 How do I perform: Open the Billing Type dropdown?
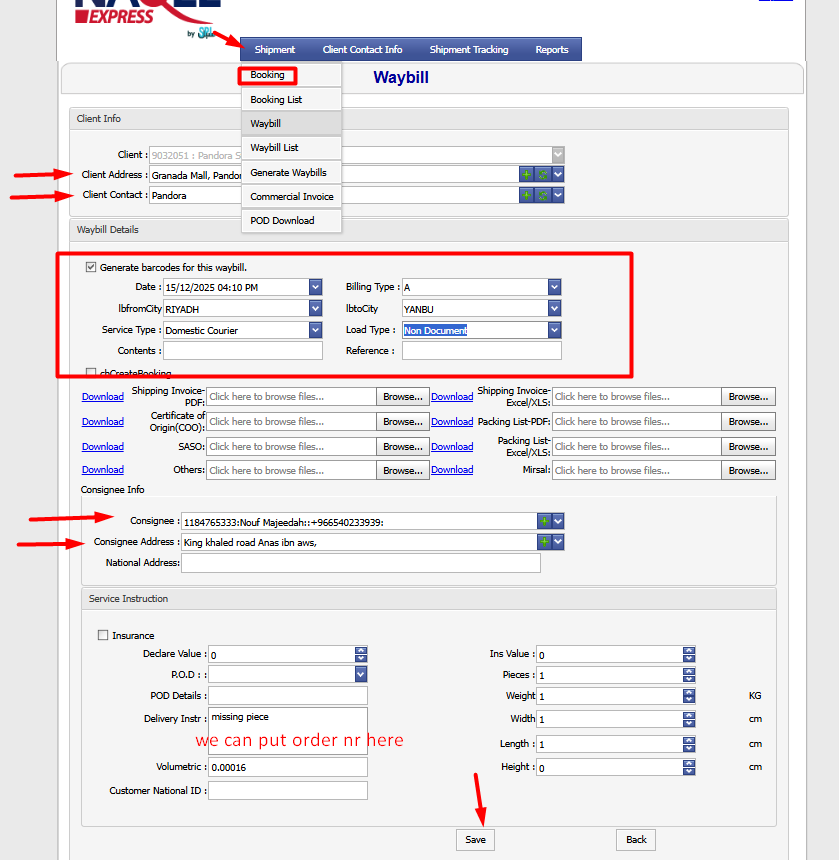(x=554, y=287)
